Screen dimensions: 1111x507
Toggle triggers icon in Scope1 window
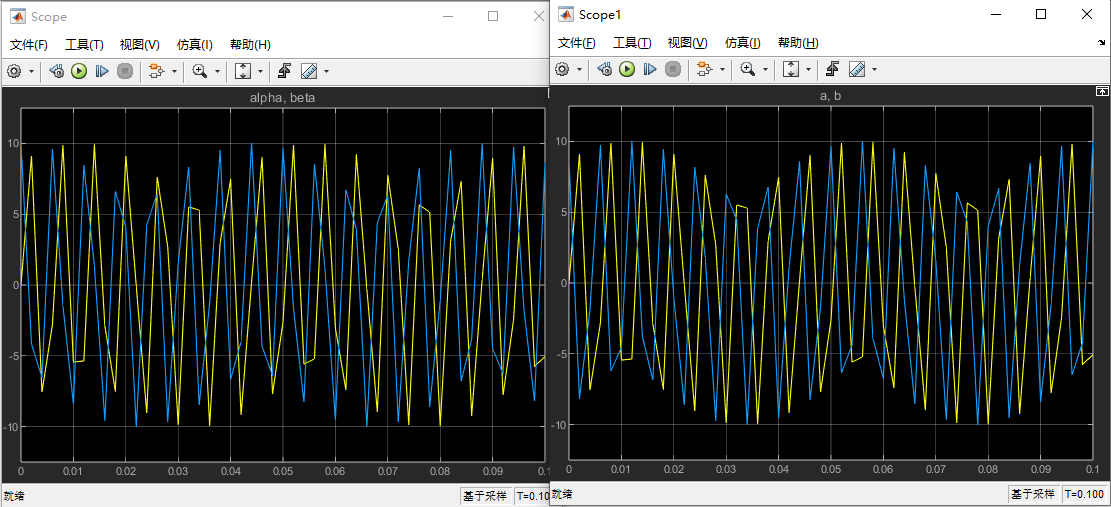pos(833,69)
